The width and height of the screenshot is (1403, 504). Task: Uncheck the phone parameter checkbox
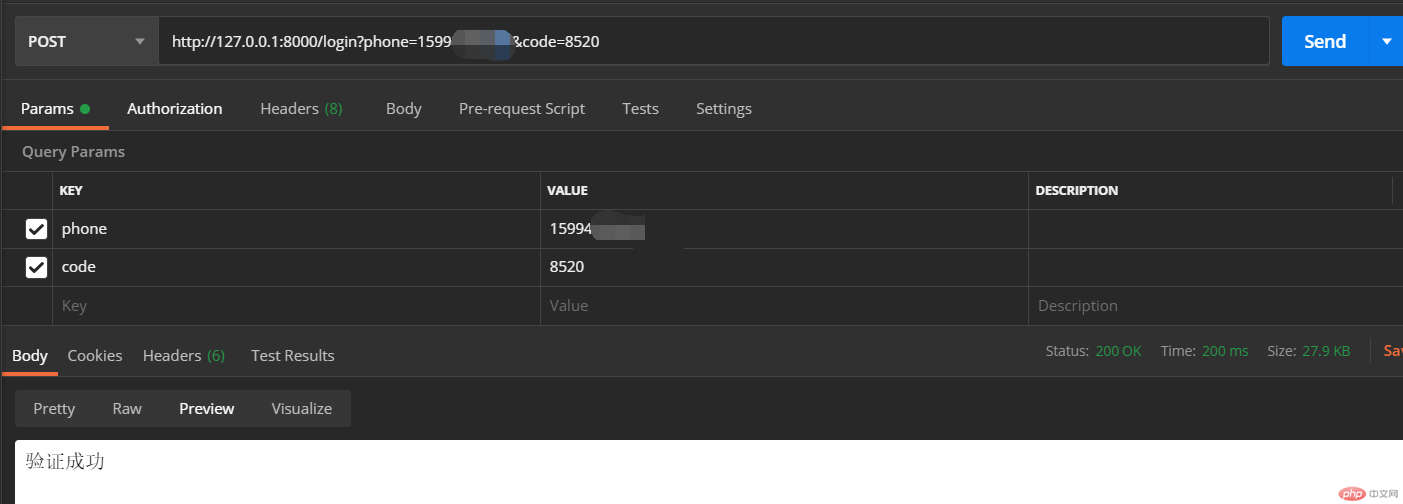[36, 229]
